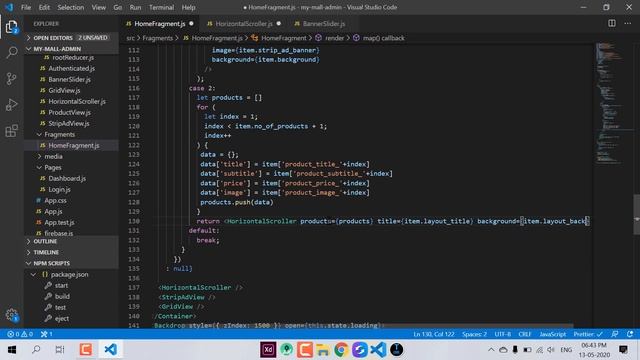Image resolution: width=640 pixels, height=360 pixels.
Task: Open the Terminal menu
Action: click(x=161, y=7)
